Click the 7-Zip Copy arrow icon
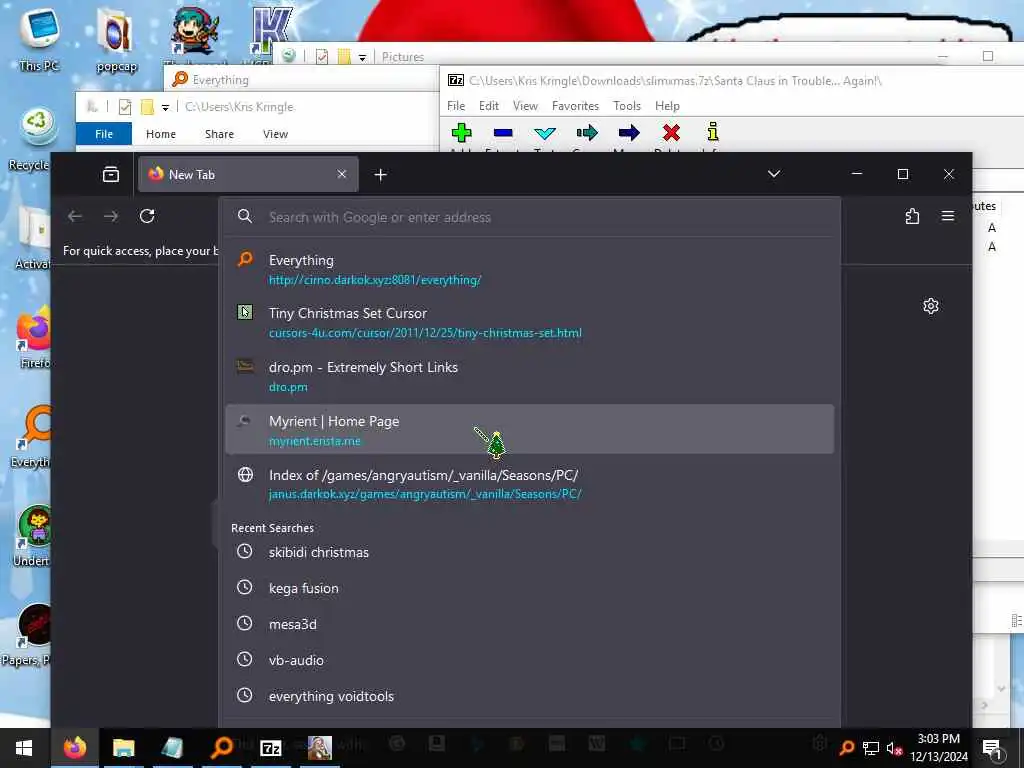1024x768 pixels. (x=587, y=133)
